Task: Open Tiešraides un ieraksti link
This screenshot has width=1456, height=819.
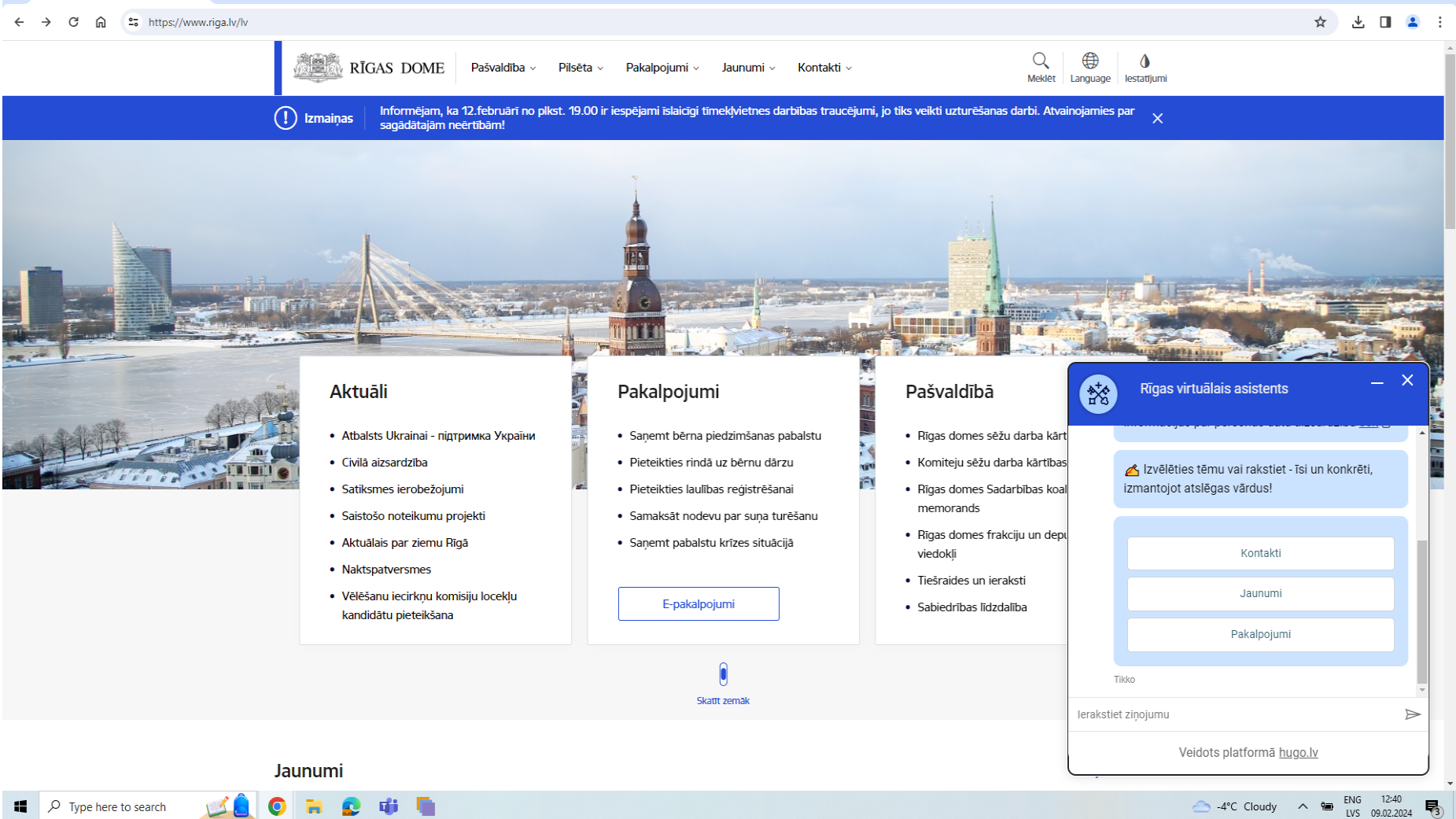Action: (x=971, y=580)
